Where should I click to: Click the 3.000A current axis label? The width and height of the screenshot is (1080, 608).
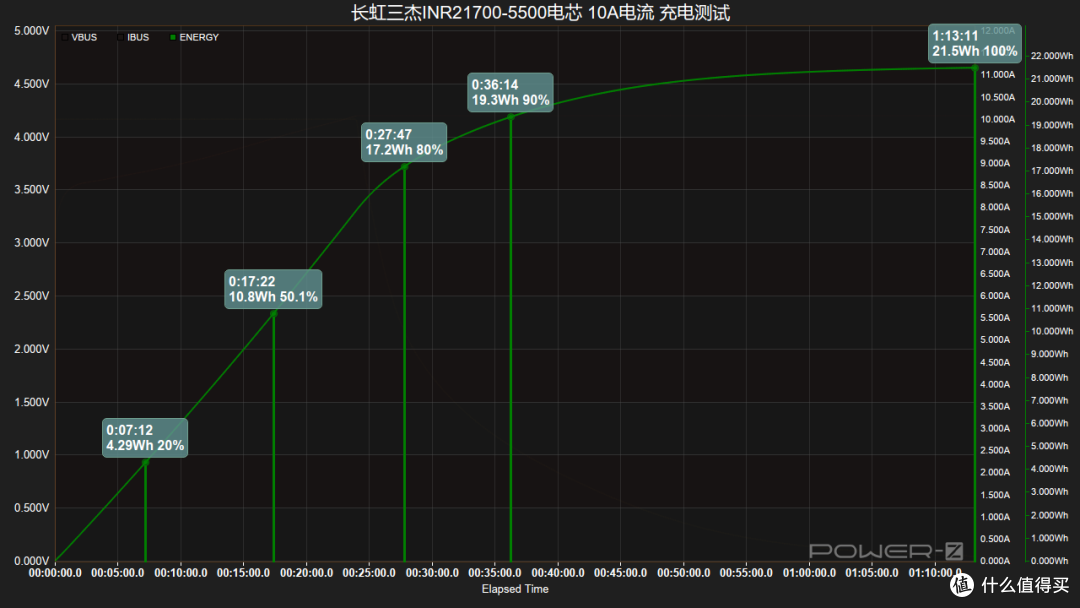(x=995, y=428)
